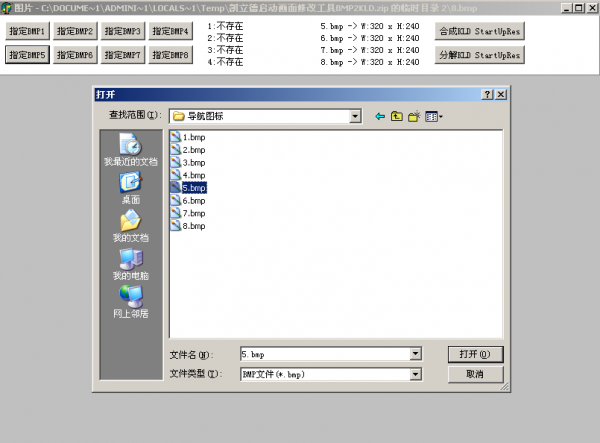
Task: Click the back arrow navigation icon
Action: click(x=380, y=116)
